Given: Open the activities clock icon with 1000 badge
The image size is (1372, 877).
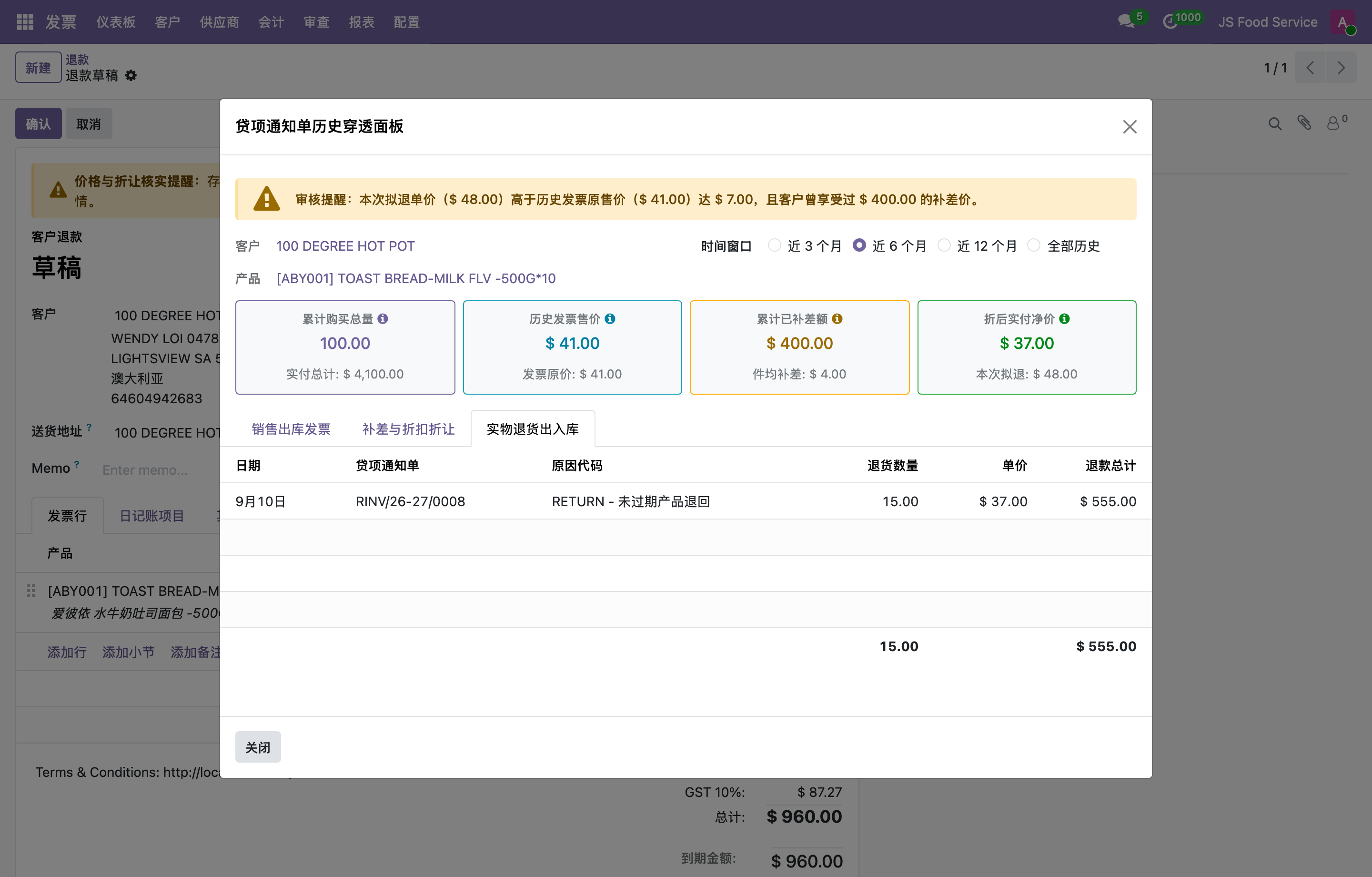Looking at the screenshot, I should [1170, 21].
